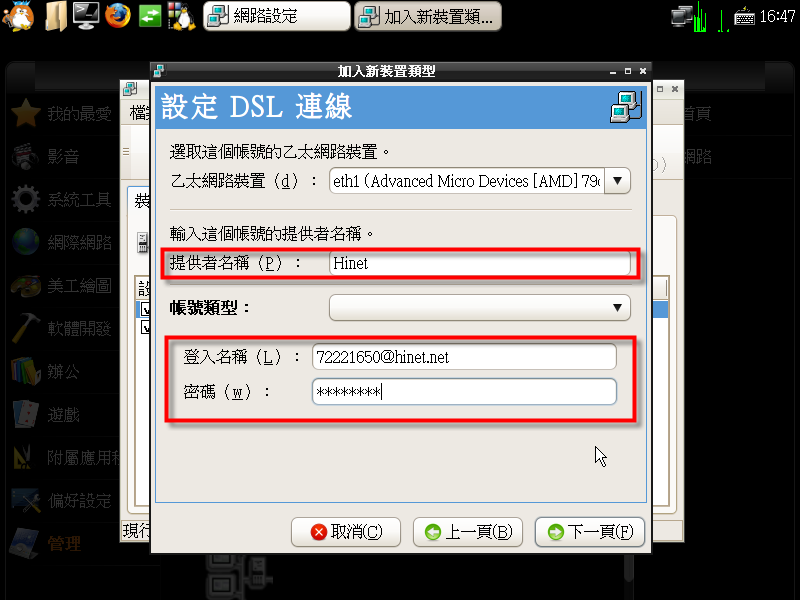The height and width of the screenshot is (600, 800).
Task: Click the clock in the system tray
Action: 777,17
